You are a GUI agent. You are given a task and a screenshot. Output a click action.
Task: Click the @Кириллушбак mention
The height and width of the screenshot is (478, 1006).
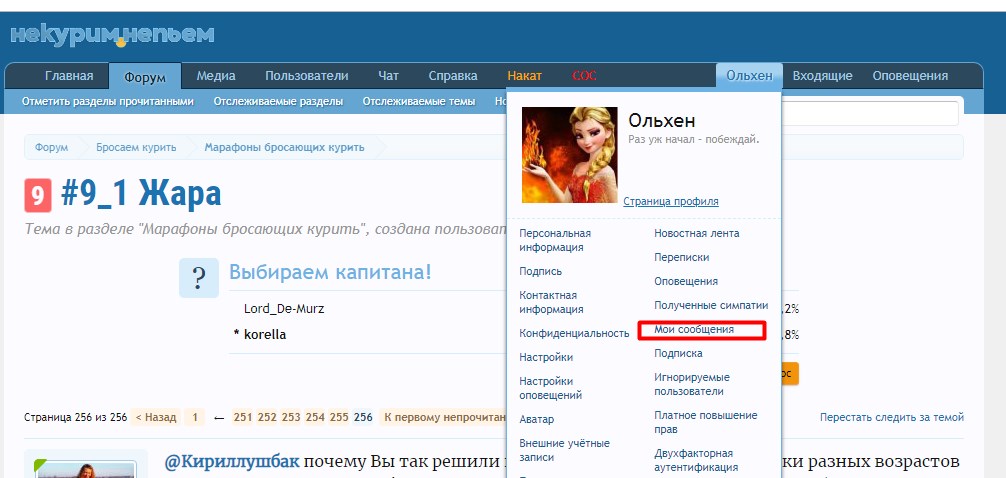click(232, 462)
